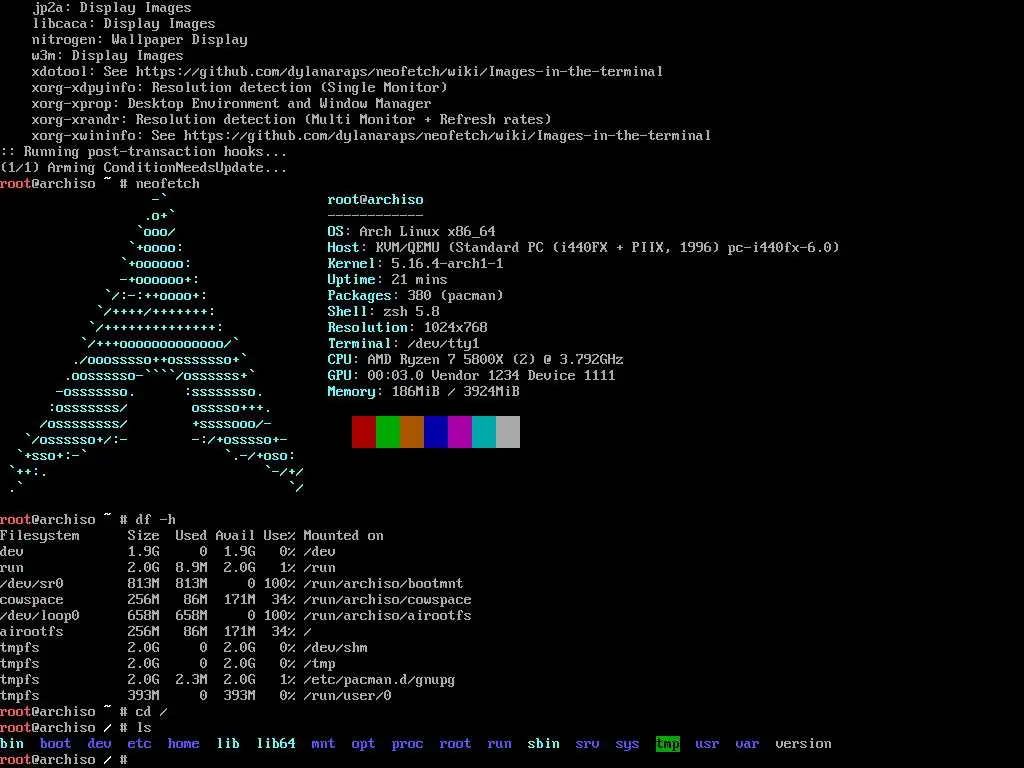The image size is (1024, 768).
Task: Click the 'xorg-xdpyinfo: Resolution detection' line
Action: click(240, 88)
